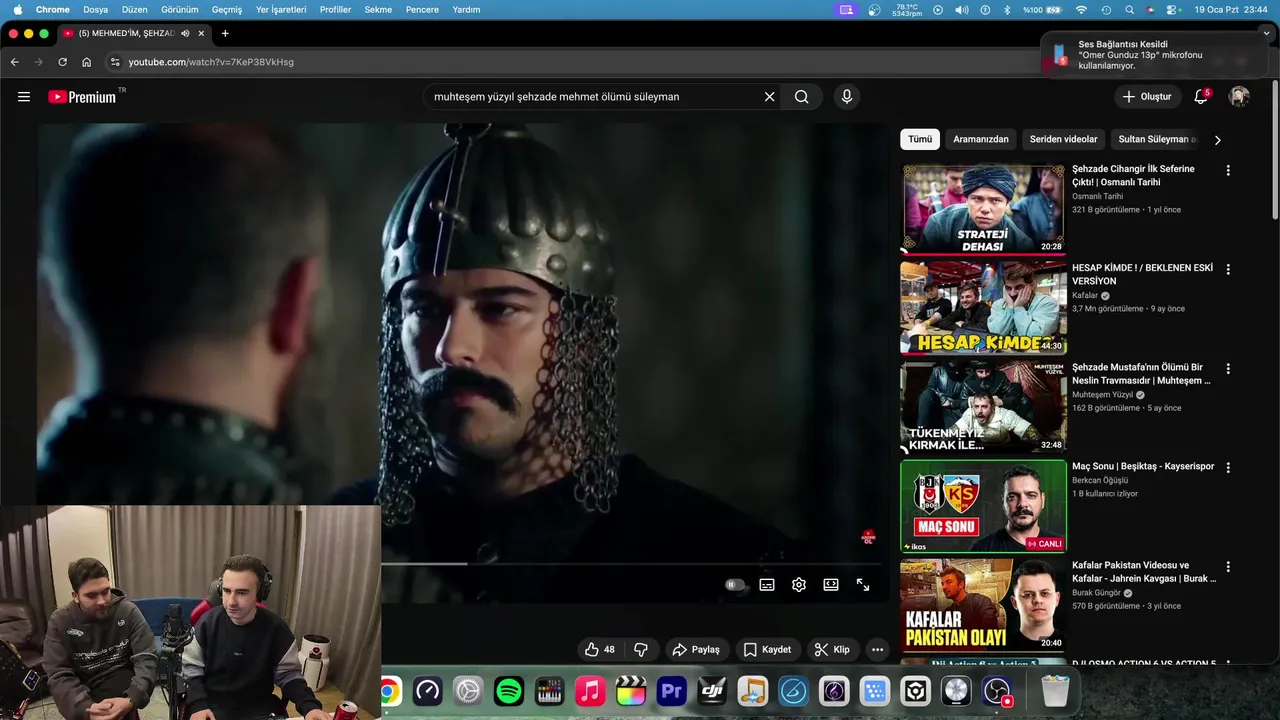
Task: Open player settings gear
Action: point(799,585)
